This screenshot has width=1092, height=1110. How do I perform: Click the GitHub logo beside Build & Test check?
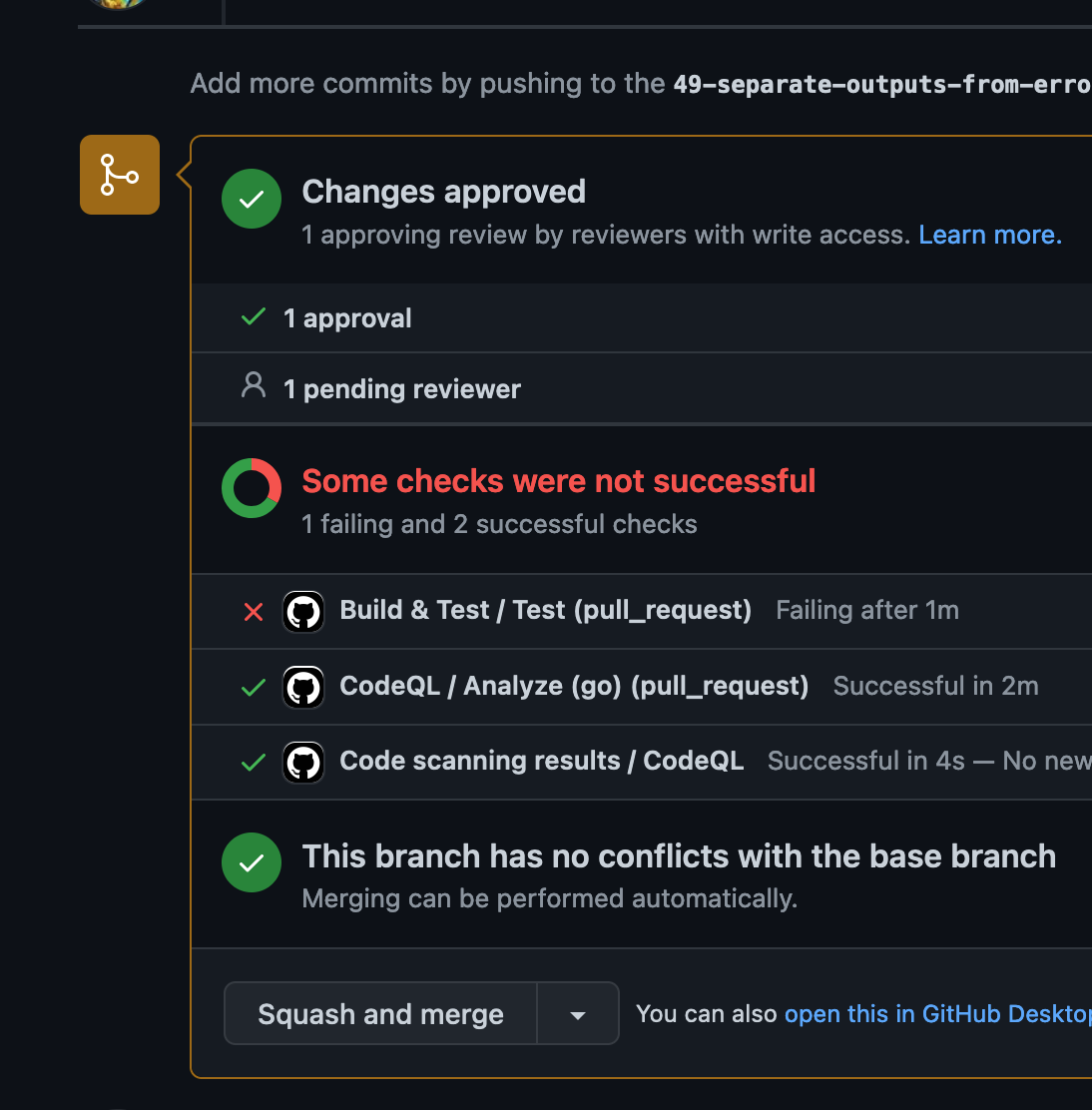[303, 611]
